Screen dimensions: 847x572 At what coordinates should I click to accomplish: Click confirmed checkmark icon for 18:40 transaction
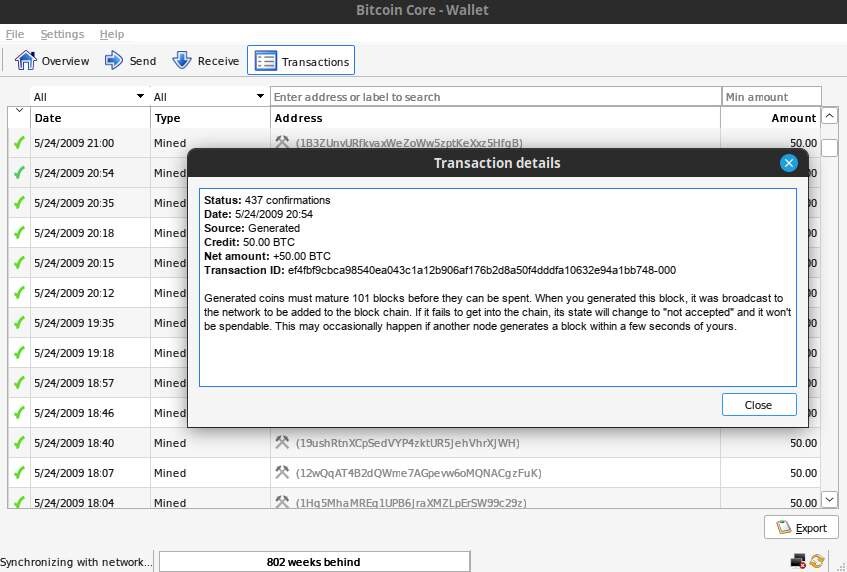tap(19, 443)
